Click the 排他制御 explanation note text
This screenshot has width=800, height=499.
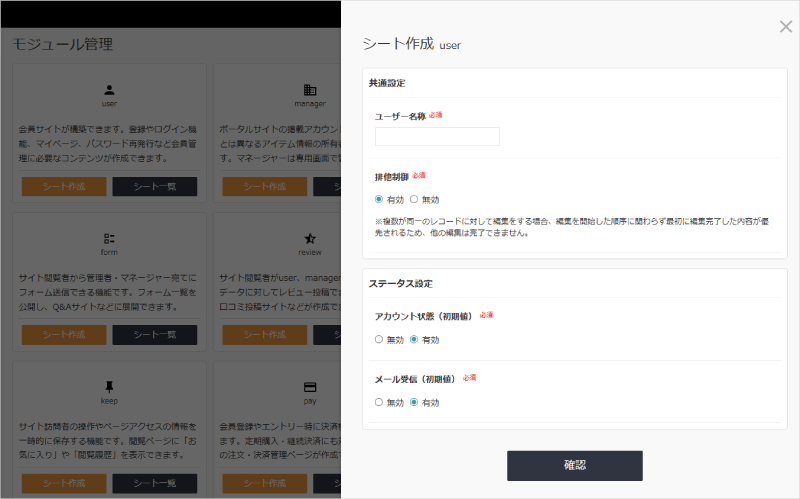[572, 227]
